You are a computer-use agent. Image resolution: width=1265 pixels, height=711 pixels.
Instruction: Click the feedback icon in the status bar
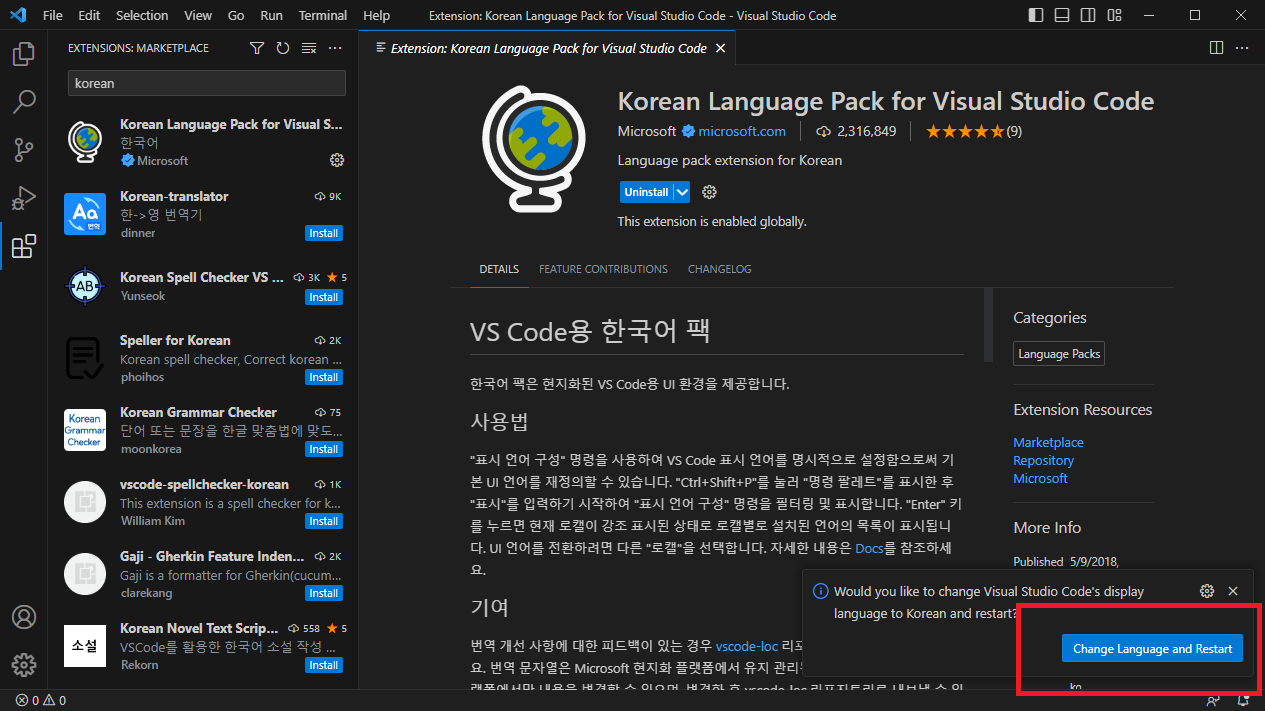click(x=1213, y=701)
